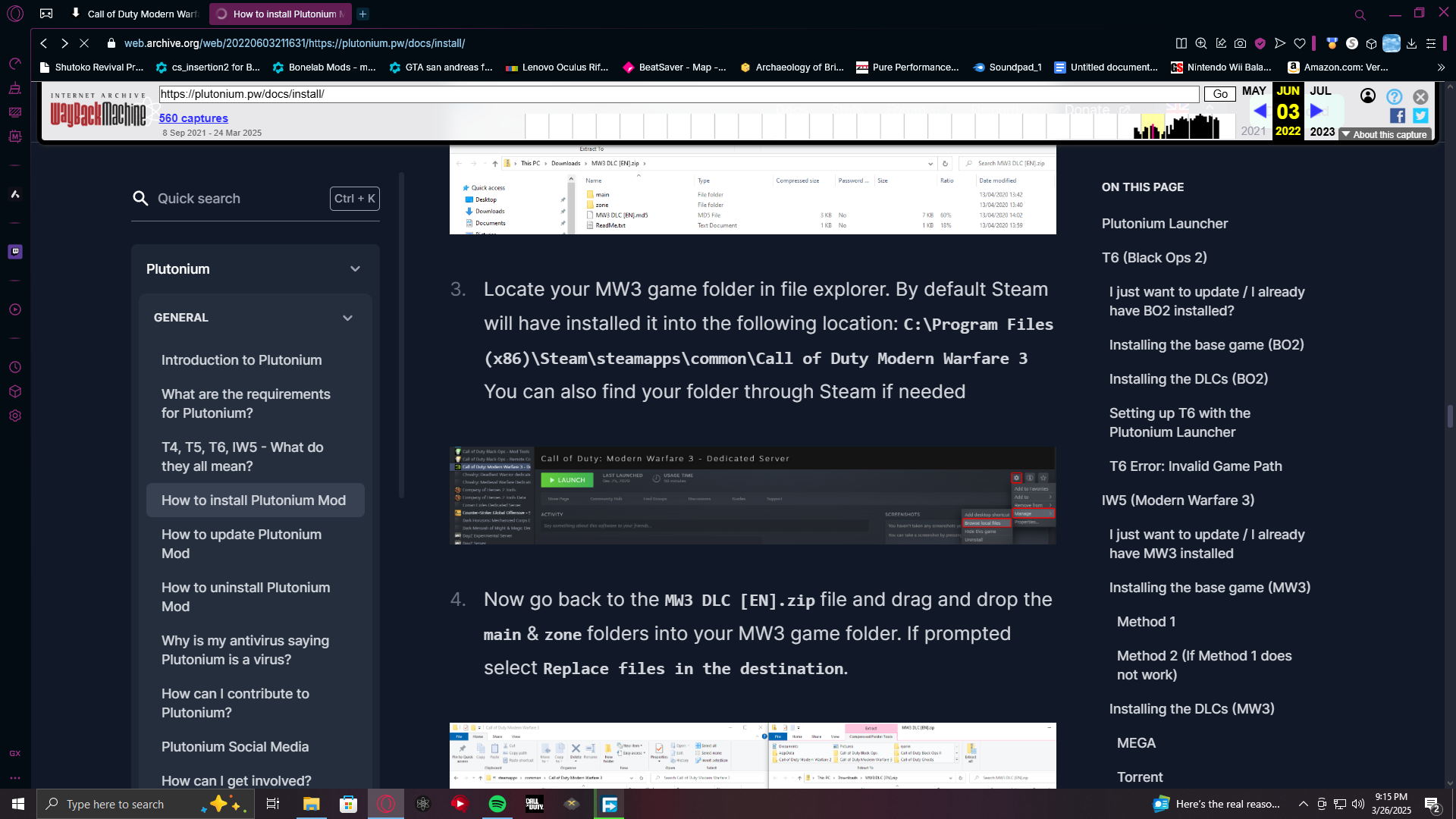Image resolution: width=1456 pixels, height=819 pixels.
Task: Share capture on Facebook
Action: [1397, 115]
